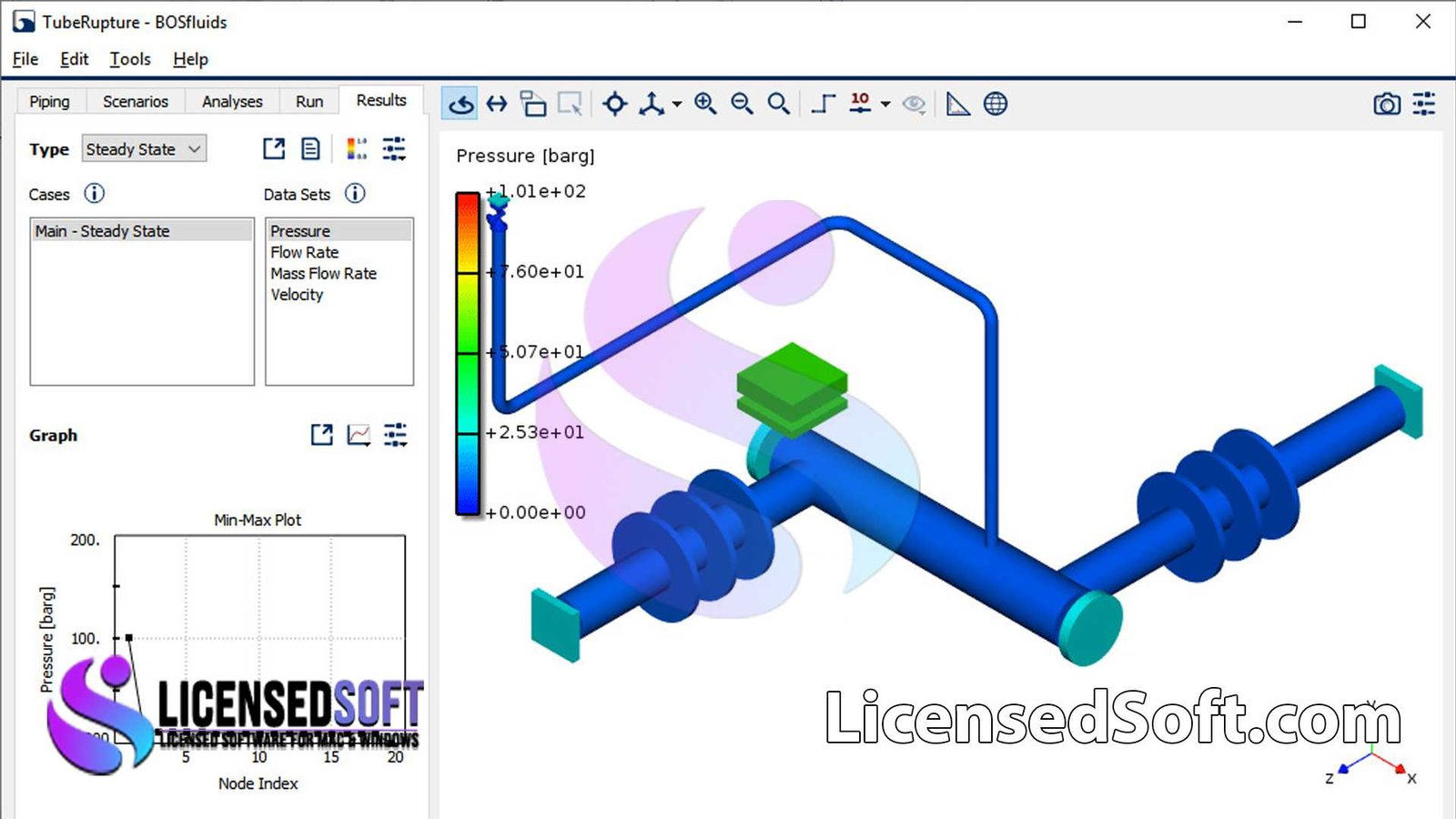Open the Type Steady State dropdown
This screenshot has height=819, width=1456.
(144, 149)
